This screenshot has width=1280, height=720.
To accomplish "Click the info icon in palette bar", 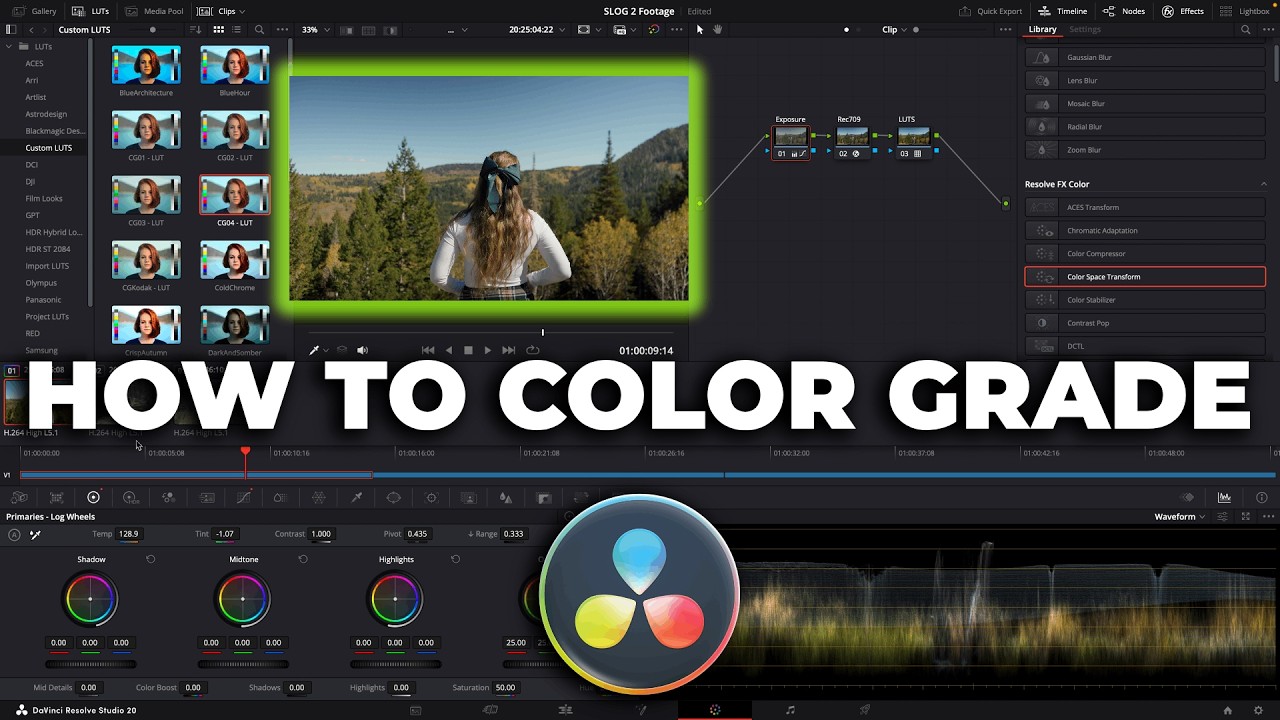I will [x=1261, y=497].
